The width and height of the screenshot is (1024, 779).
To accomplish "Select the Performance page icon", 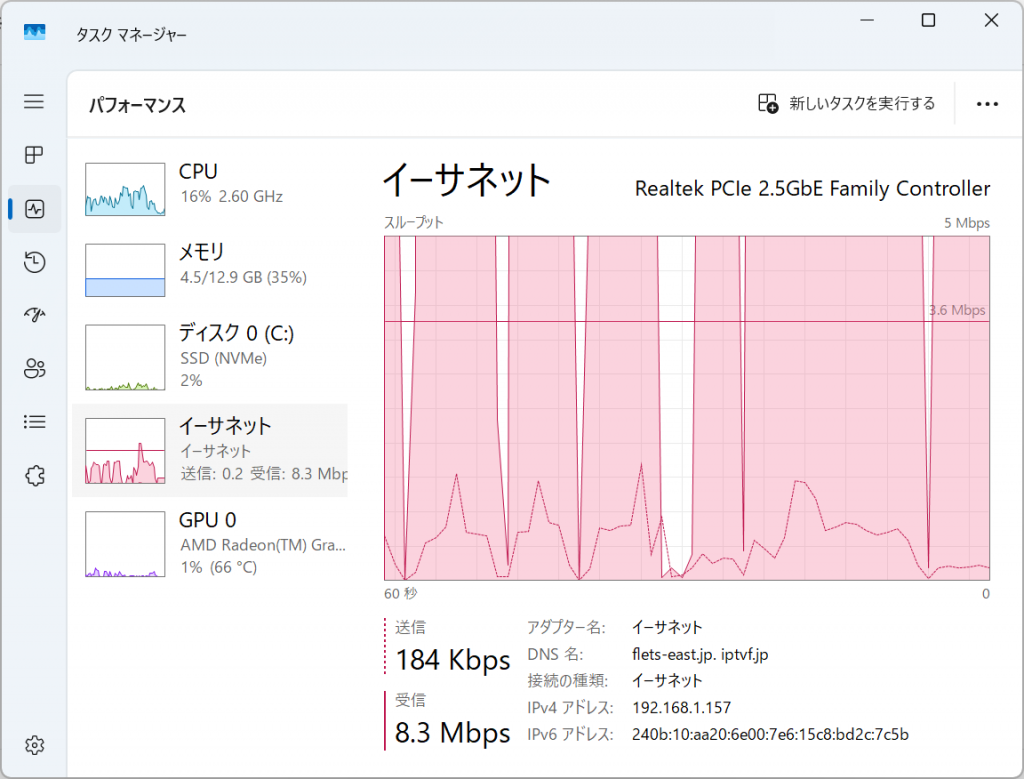I will [34, 209].
